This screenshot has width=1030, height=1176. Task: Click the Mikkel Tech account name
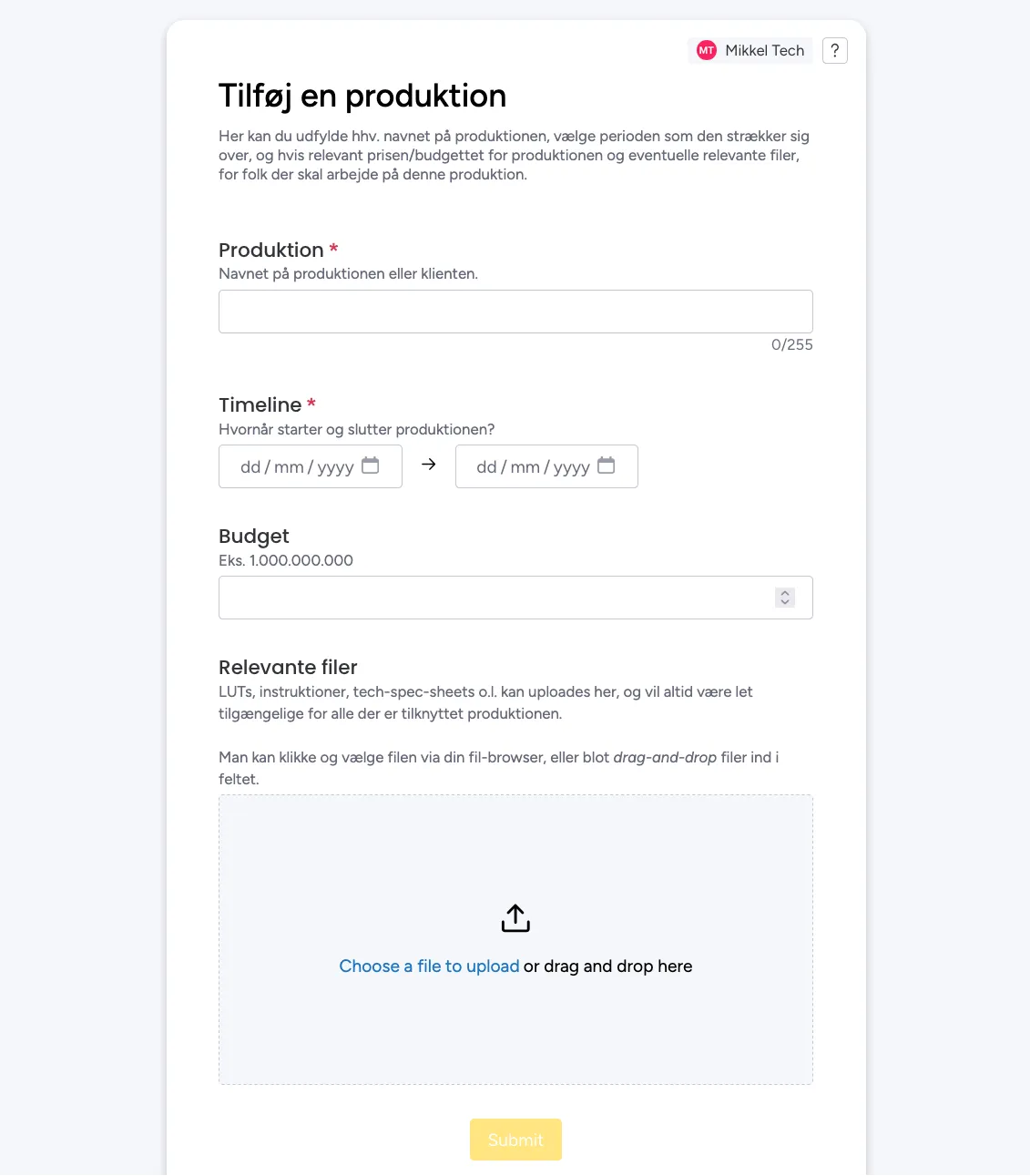pos(765,51)
